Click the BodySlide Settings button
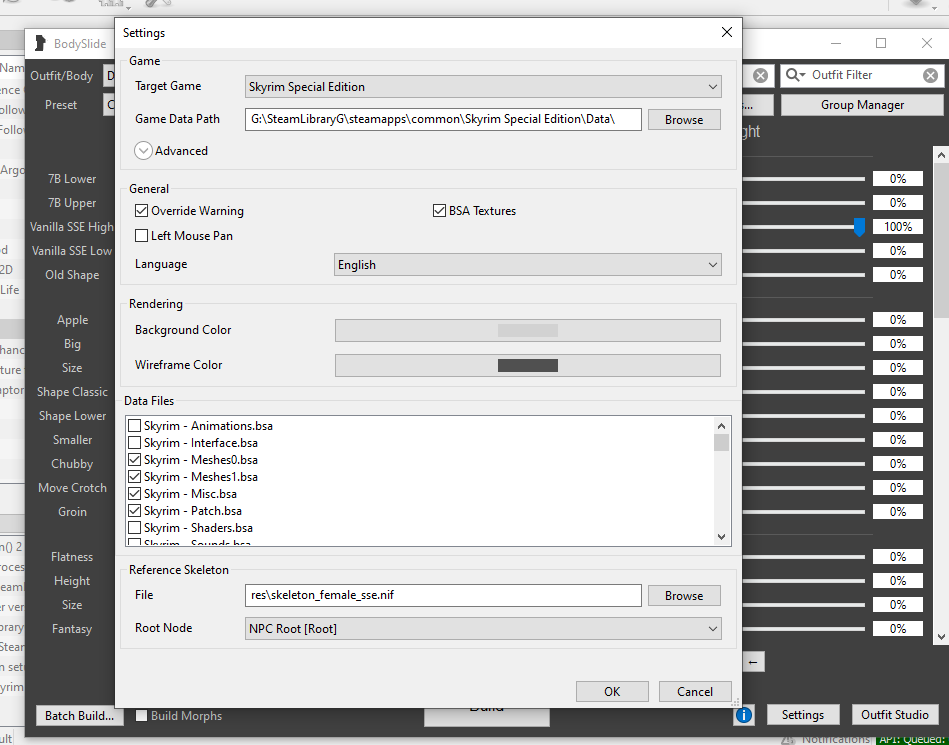The image size is (949, 745). point(803,715)
